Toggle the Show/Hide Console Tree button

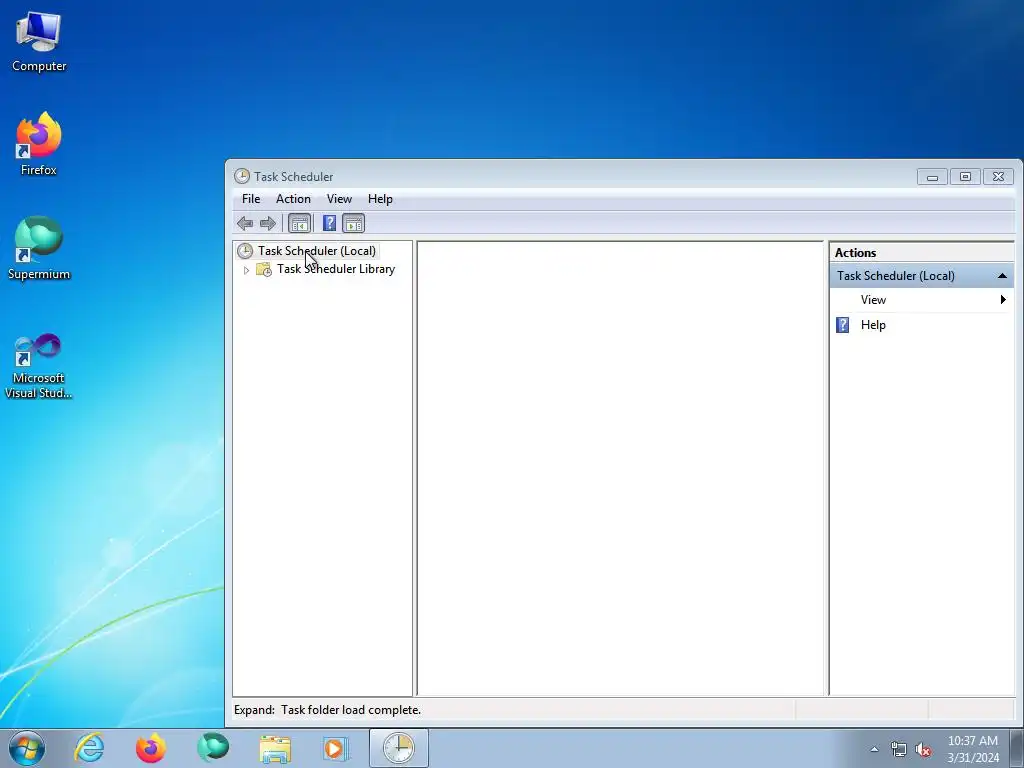(x=300, y=224)
